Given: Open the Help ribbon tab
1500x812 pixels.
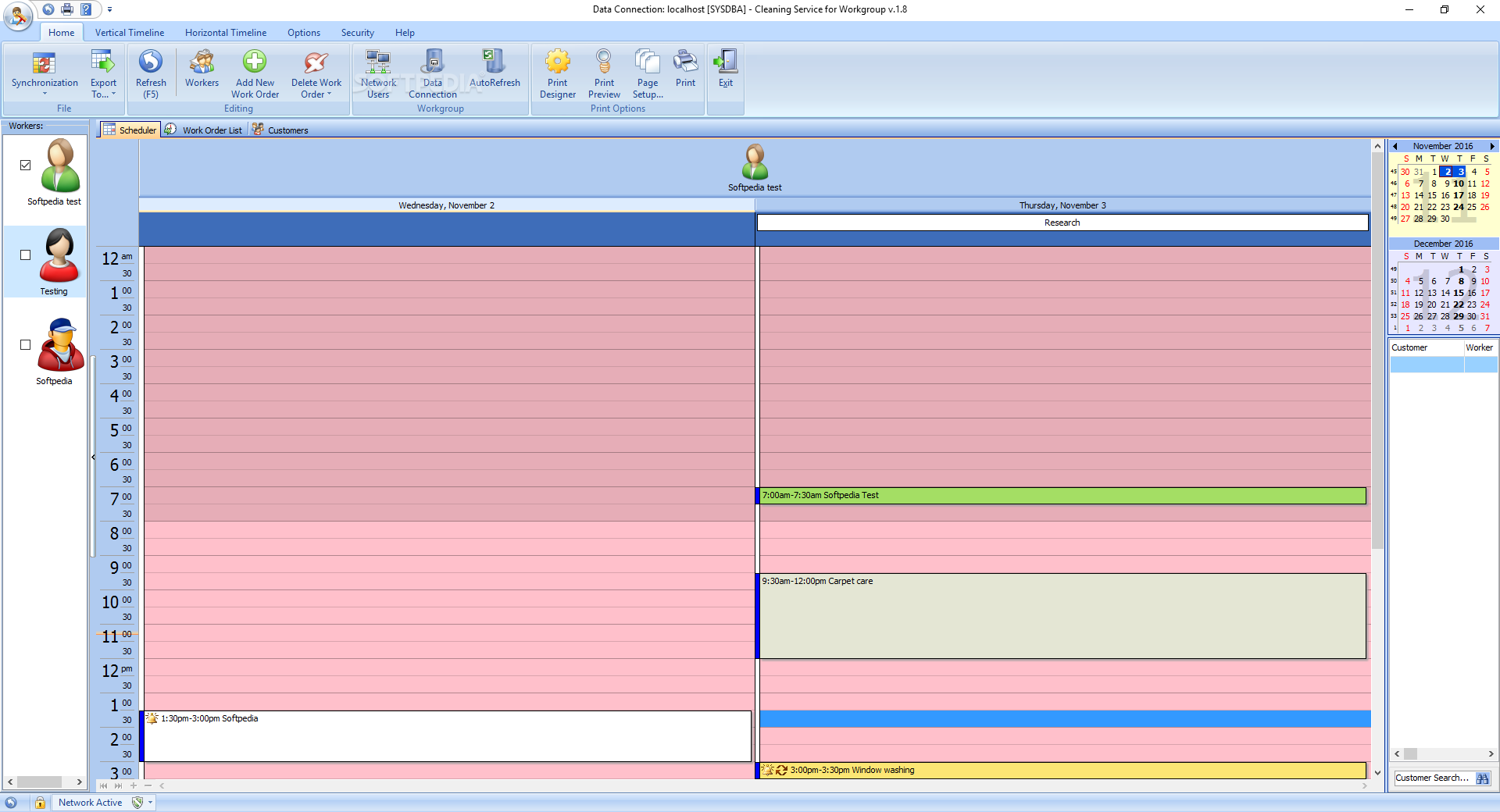Looking at the screenshot, I should (x=405, y=33).
